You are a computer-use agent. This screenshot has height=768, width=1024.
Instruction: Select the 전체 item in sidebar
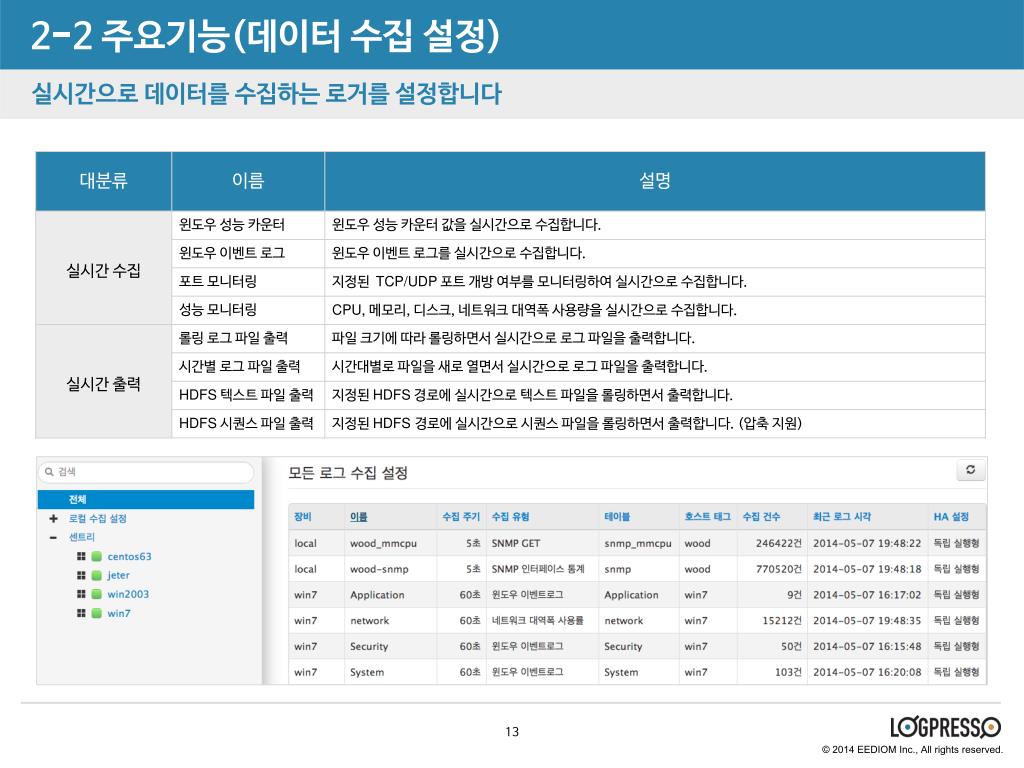[x=146, y=500]
